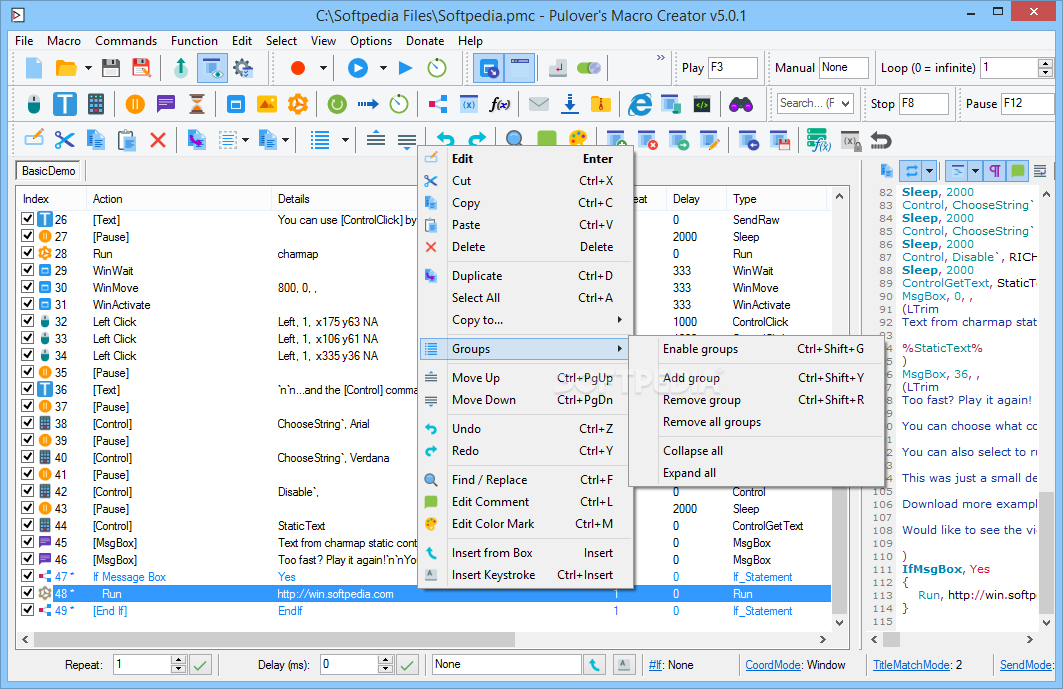Click the blue Text command icon
This screenshot has height=689, width=1063.
65,104
